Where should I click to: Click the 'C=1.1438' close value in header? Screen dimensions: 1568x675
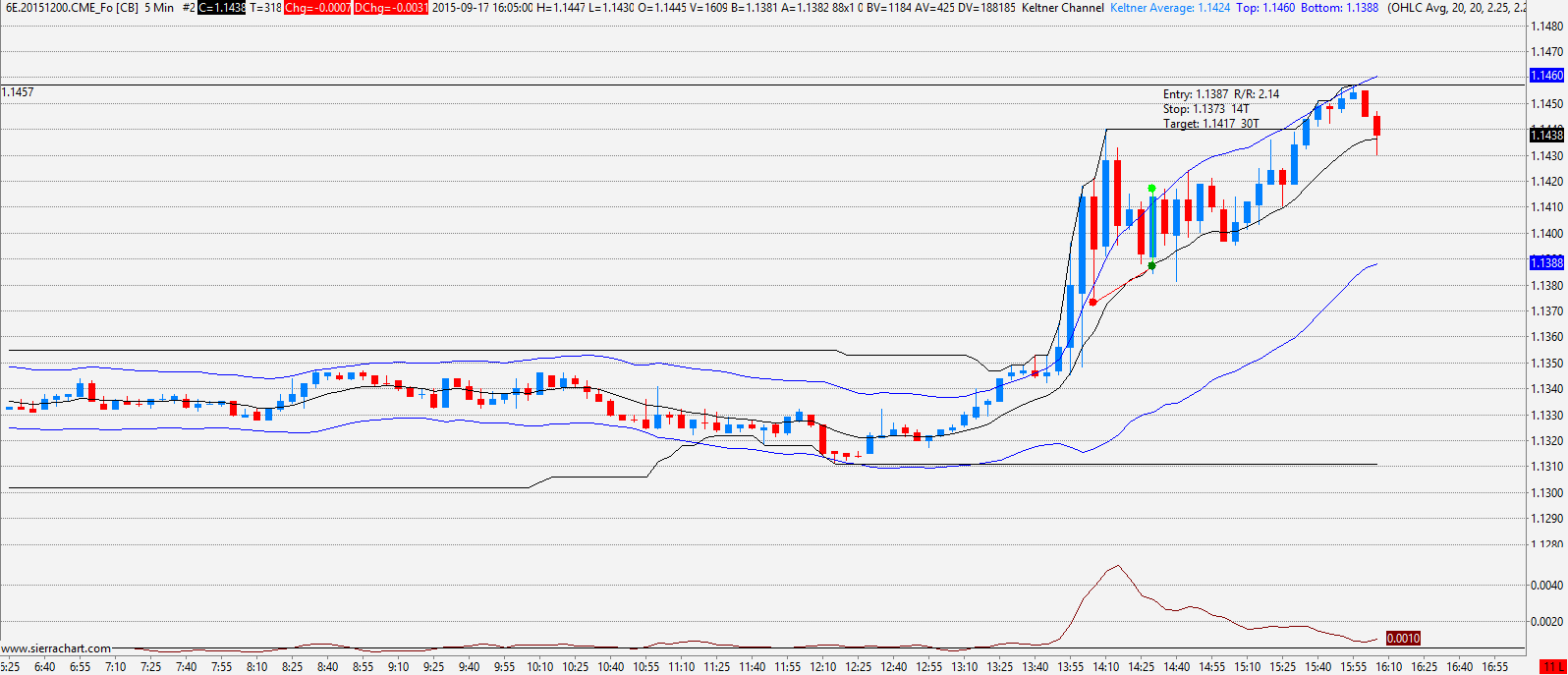[x=222, y=7]
